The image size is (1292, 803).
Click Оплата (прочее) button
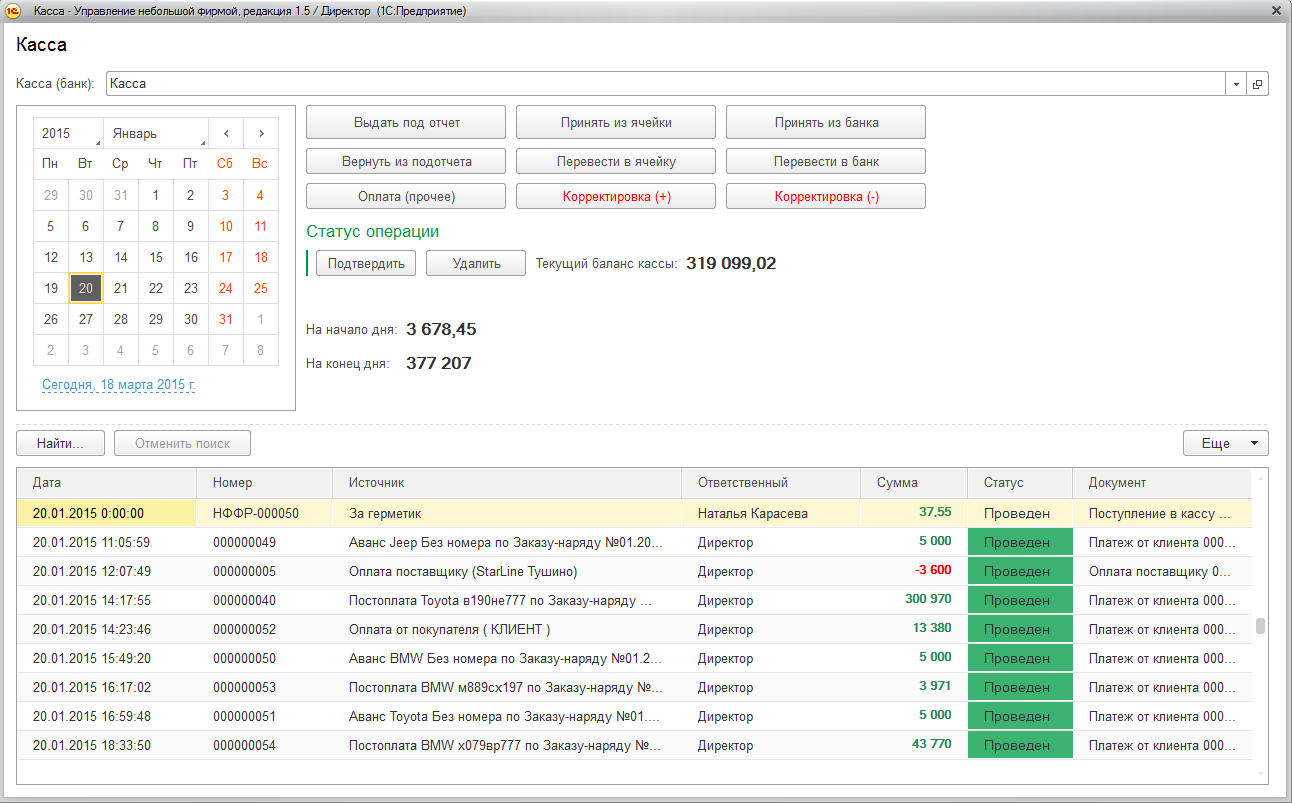[406, 196]
